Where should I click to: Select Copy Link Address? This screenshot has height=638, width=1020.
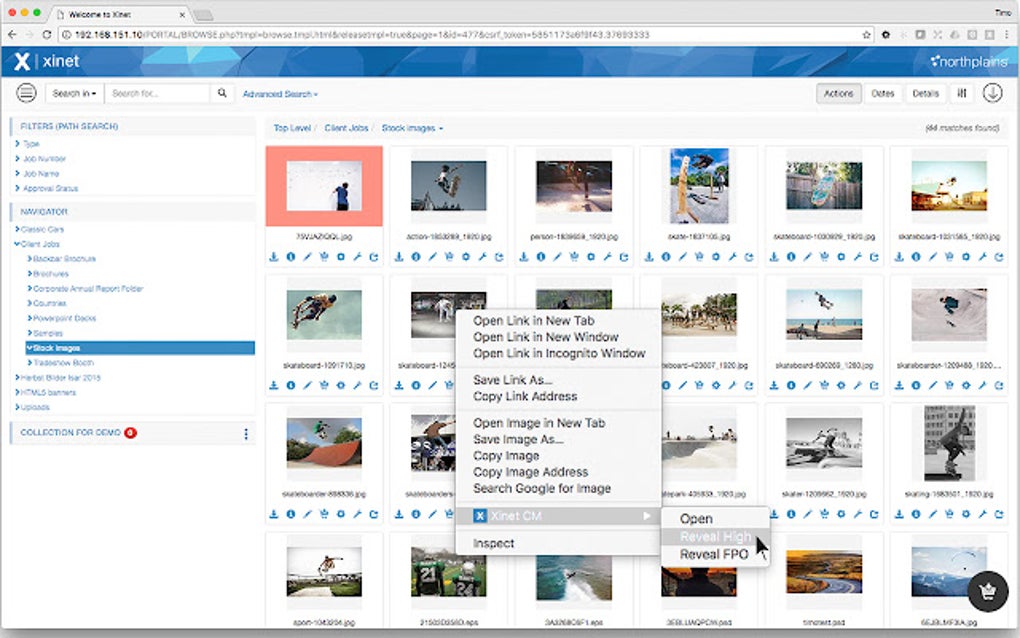(525, 396)
